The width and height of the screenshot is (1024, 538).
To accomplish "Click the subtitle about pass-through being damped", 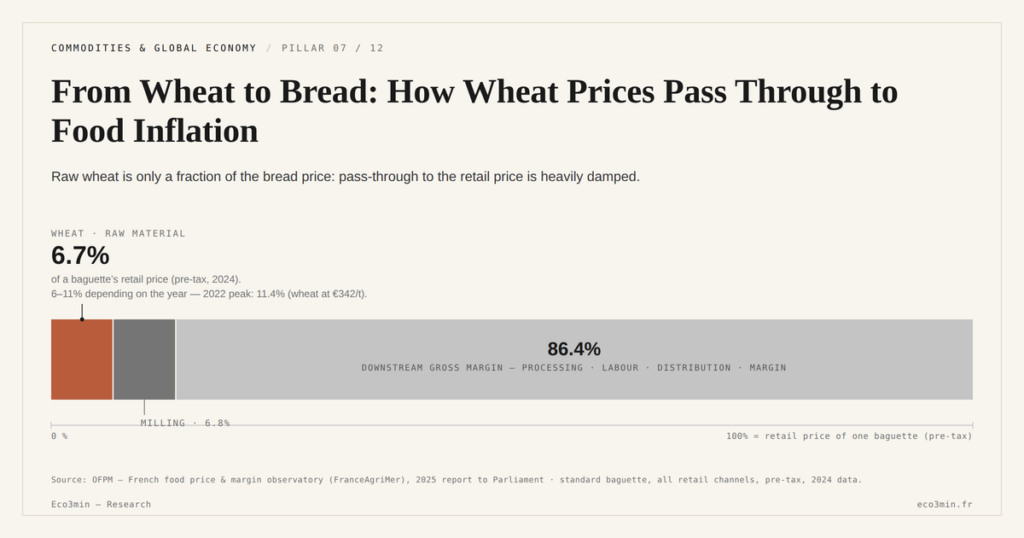I will click(x=345, y=177).
